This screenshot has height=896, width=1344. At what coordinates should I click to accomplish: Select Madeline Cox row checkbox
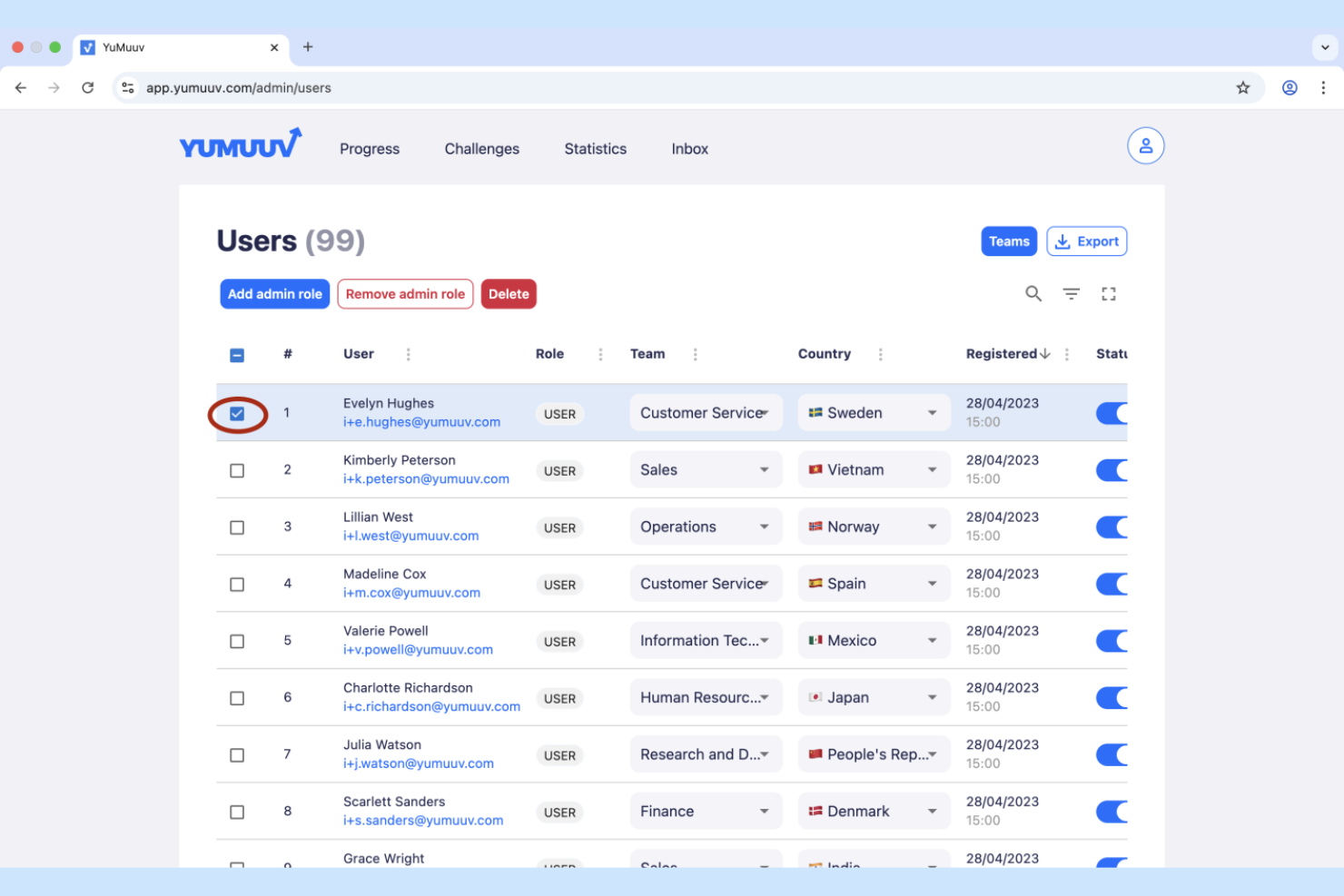tap(237, 585)
